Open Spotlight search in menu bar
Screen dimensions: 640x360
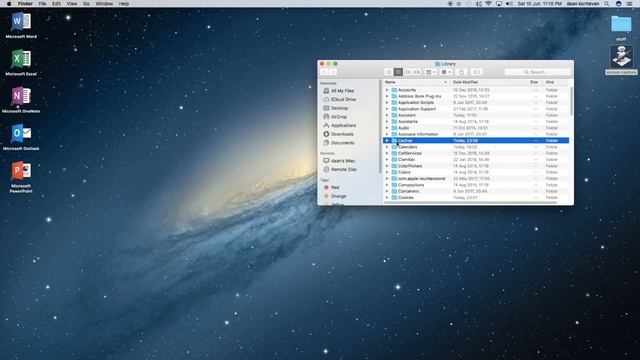[607, 4]
